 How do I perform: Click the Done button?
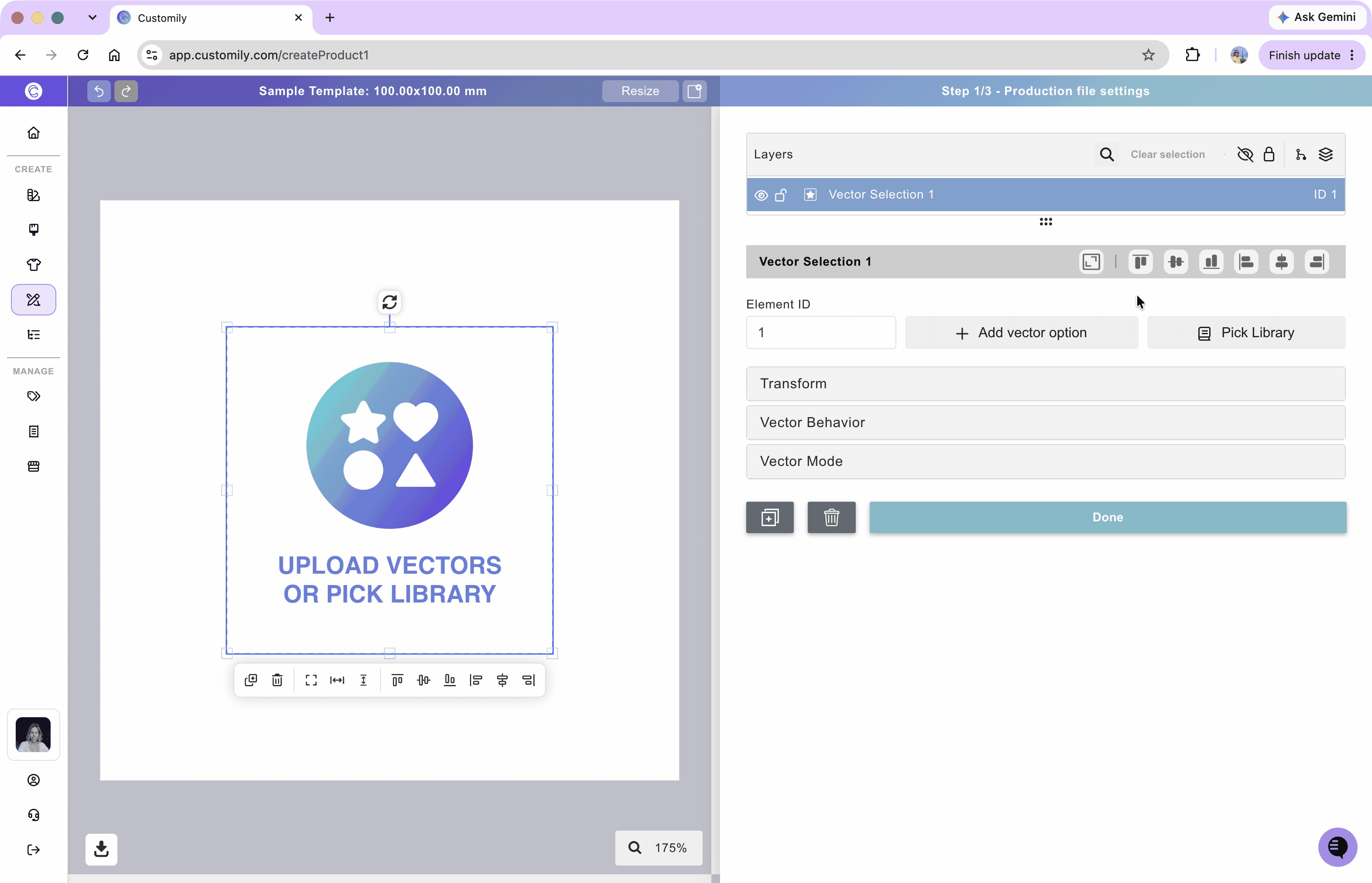(x=1108, y=517)
